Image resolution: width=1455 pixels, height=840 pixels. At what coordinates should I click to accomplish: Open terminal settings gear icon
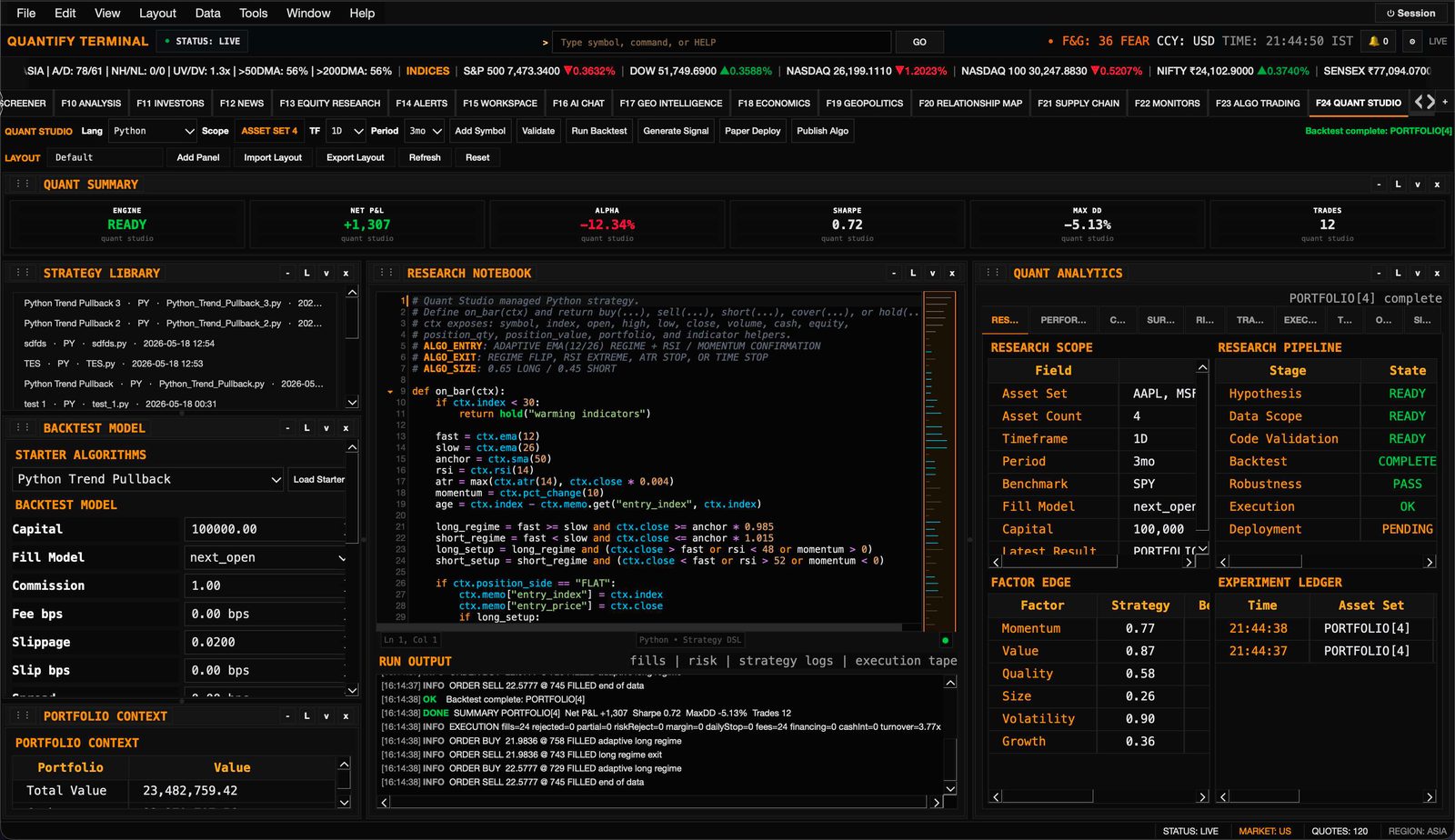tap(1411, 42)
